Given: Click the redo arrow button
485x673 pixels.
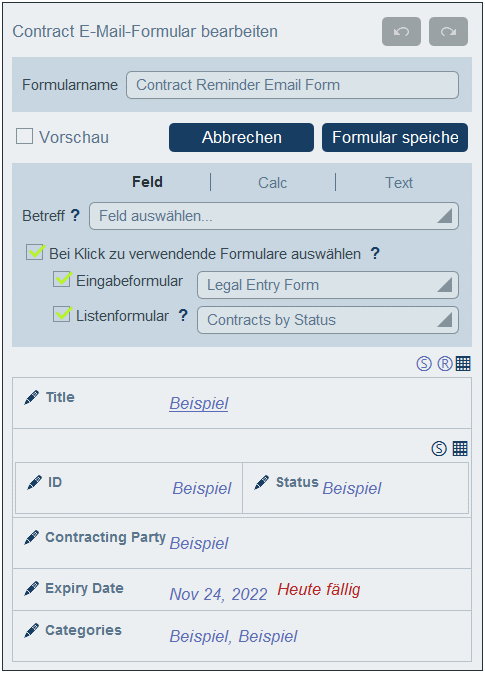Looking at the screenshot, I should pos(448,32).
